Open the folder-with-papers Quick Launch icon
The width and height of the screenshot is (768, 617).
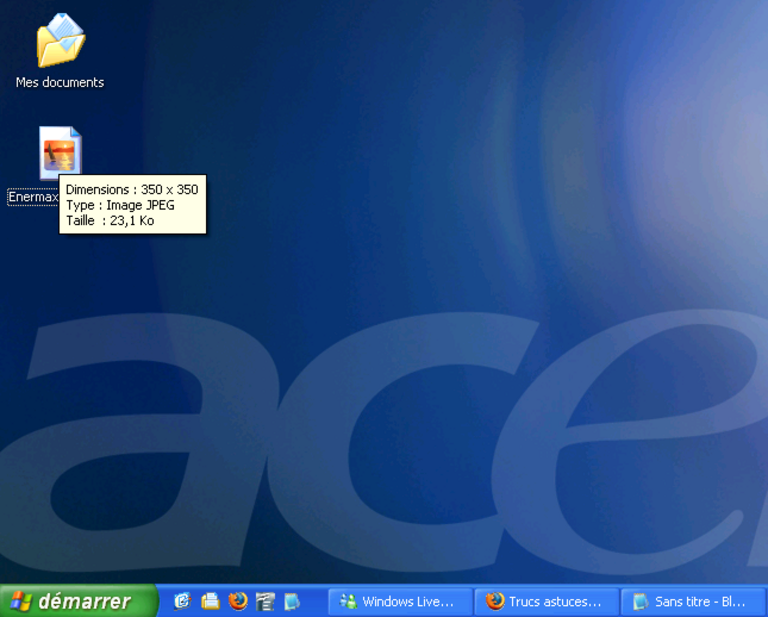[x=211, y=601]
